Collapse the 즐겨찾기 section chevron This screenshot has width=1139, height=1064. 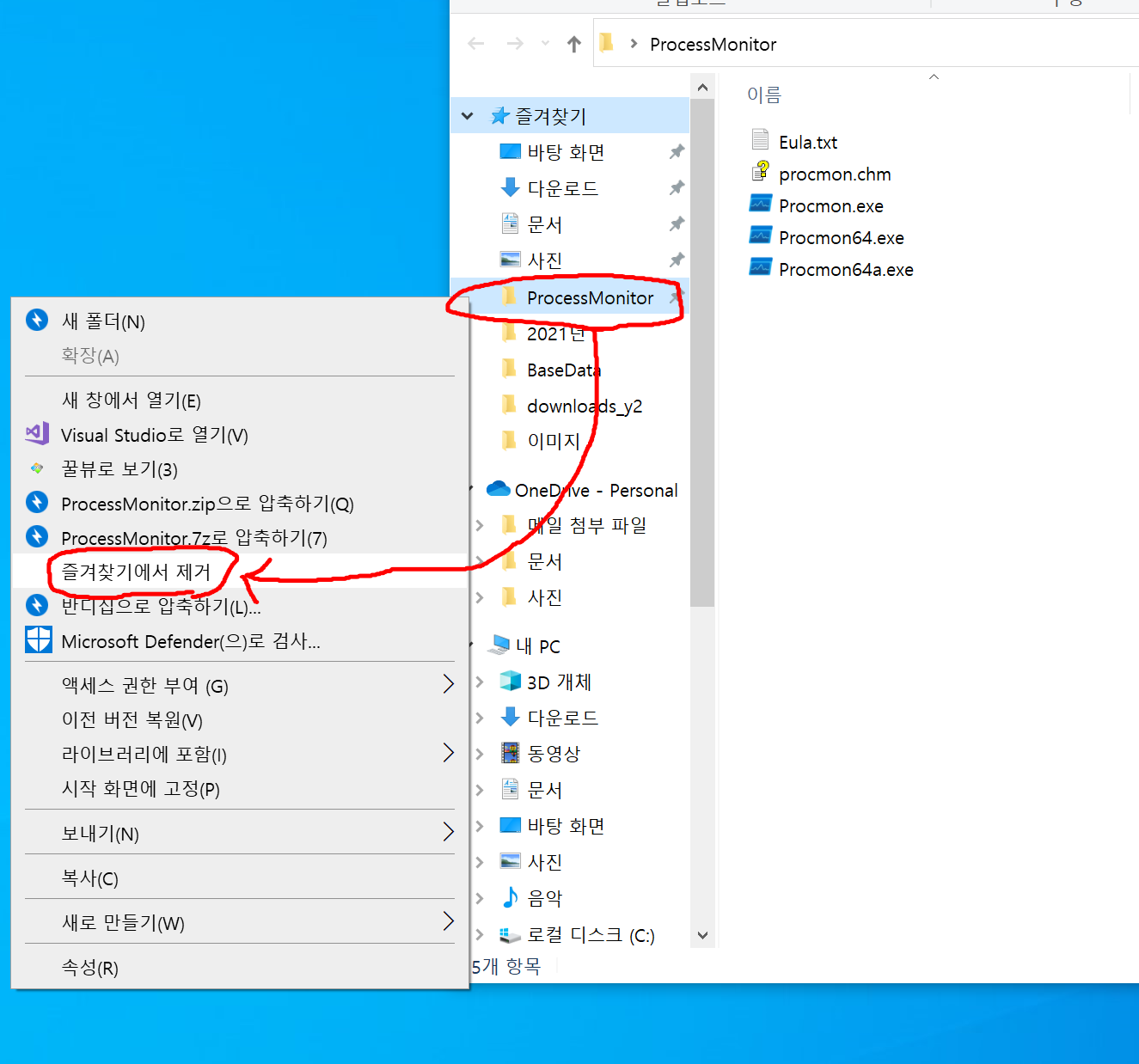(468, 116)
